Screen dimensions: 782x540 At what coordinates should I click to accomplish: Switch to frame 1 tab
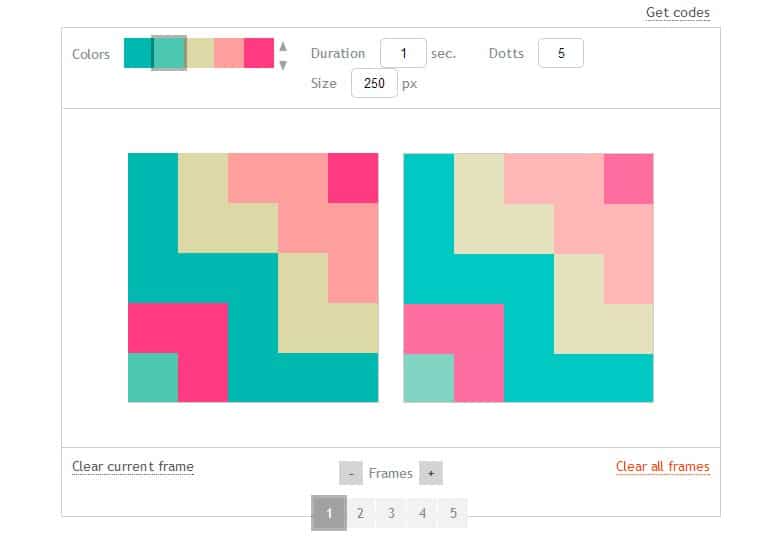click(x=329, y=513)
